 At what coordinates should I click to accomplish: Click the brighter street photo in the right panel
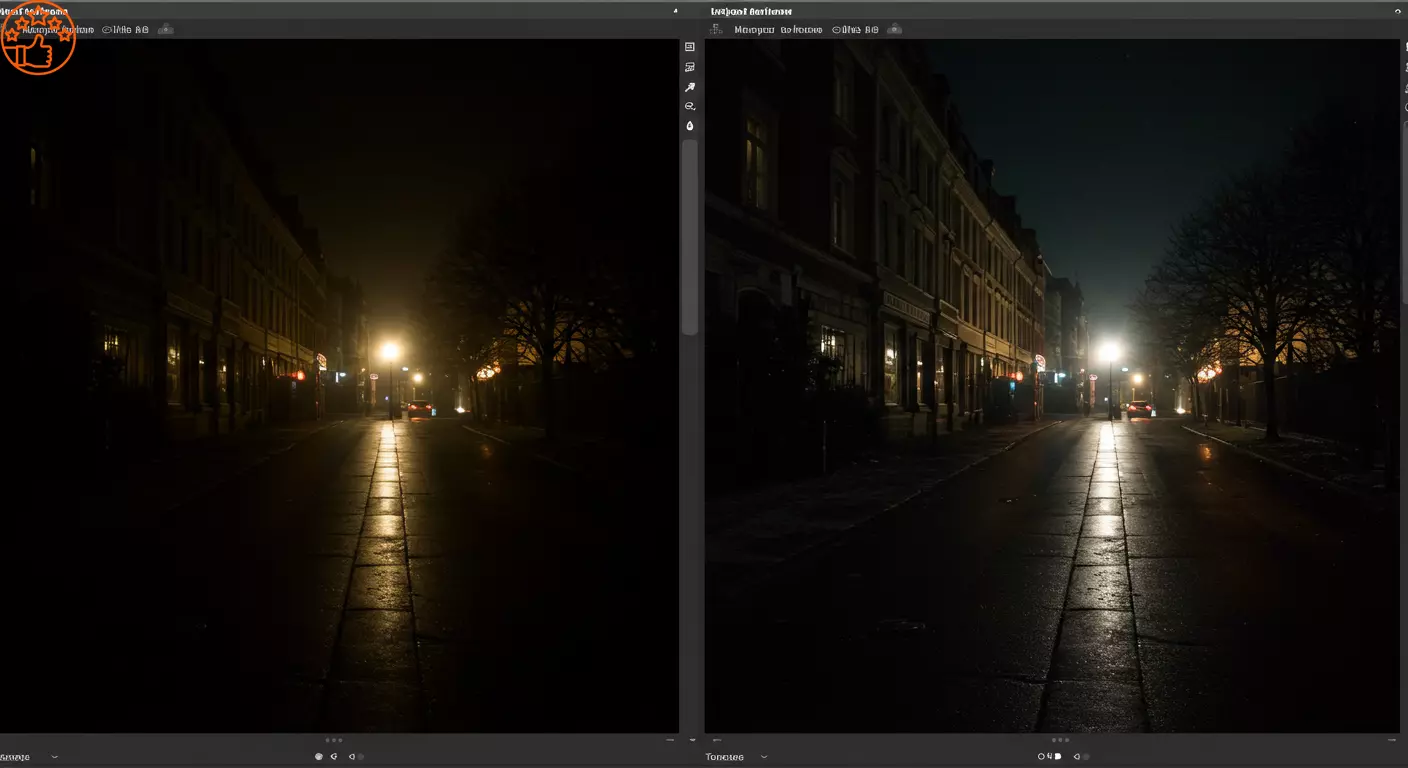point(1052,386)
